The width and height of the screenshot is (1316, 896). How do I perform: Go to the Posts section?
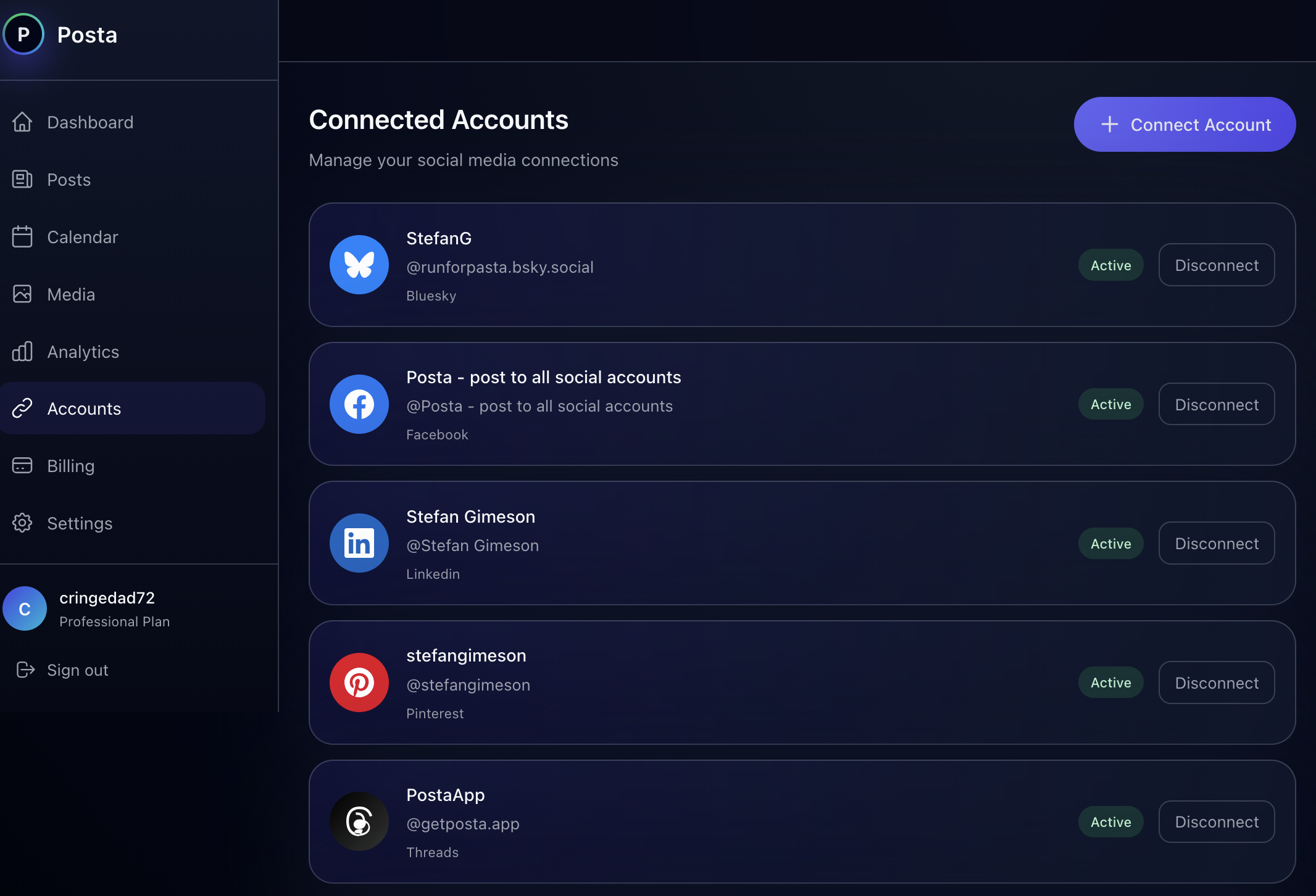point(133,180)
